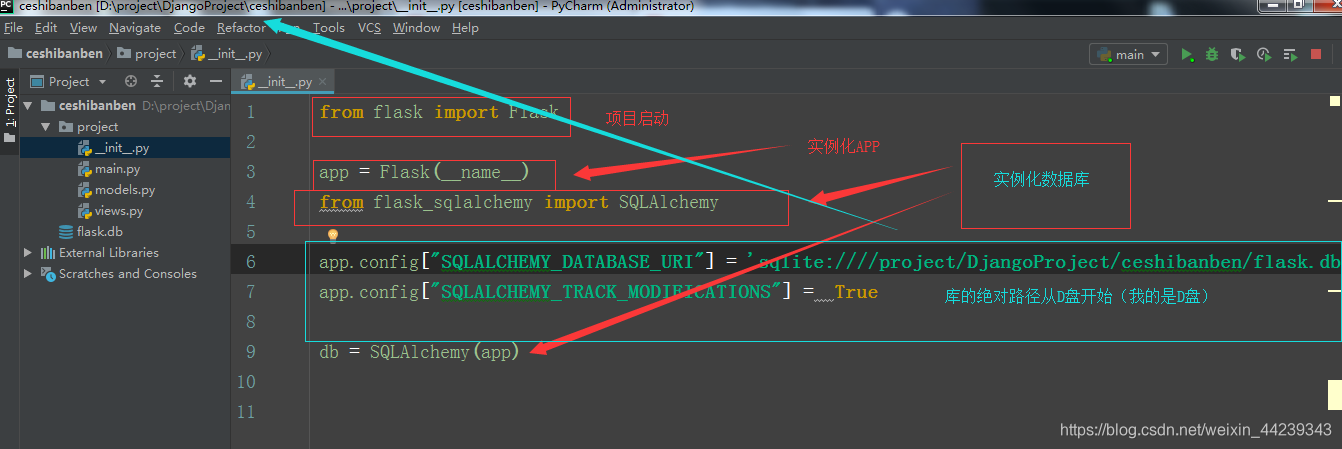Open the Refactor menu
The height and width of the screenshot is (449, 1342).
[x=241, y=28]
